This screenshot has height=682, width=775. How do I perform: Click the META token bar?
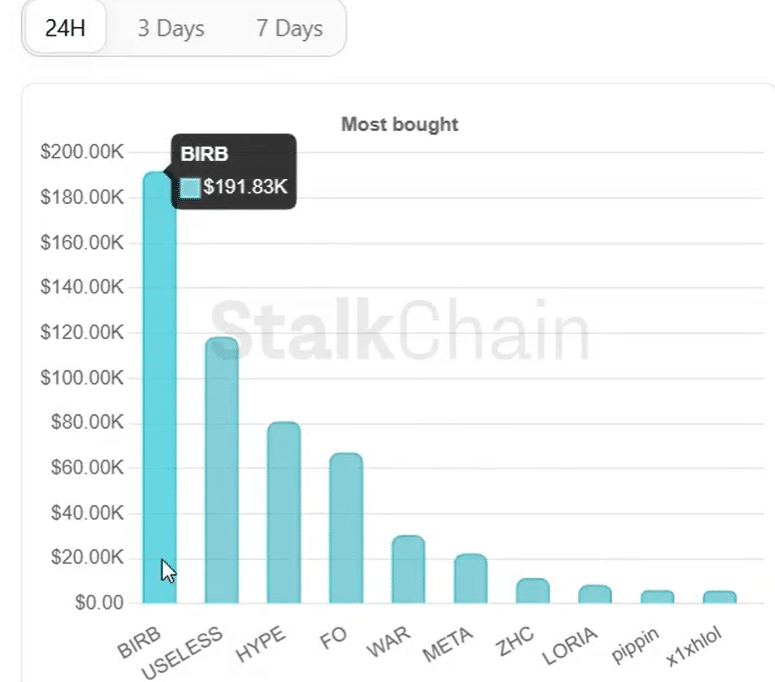click(x=470, y=579)
